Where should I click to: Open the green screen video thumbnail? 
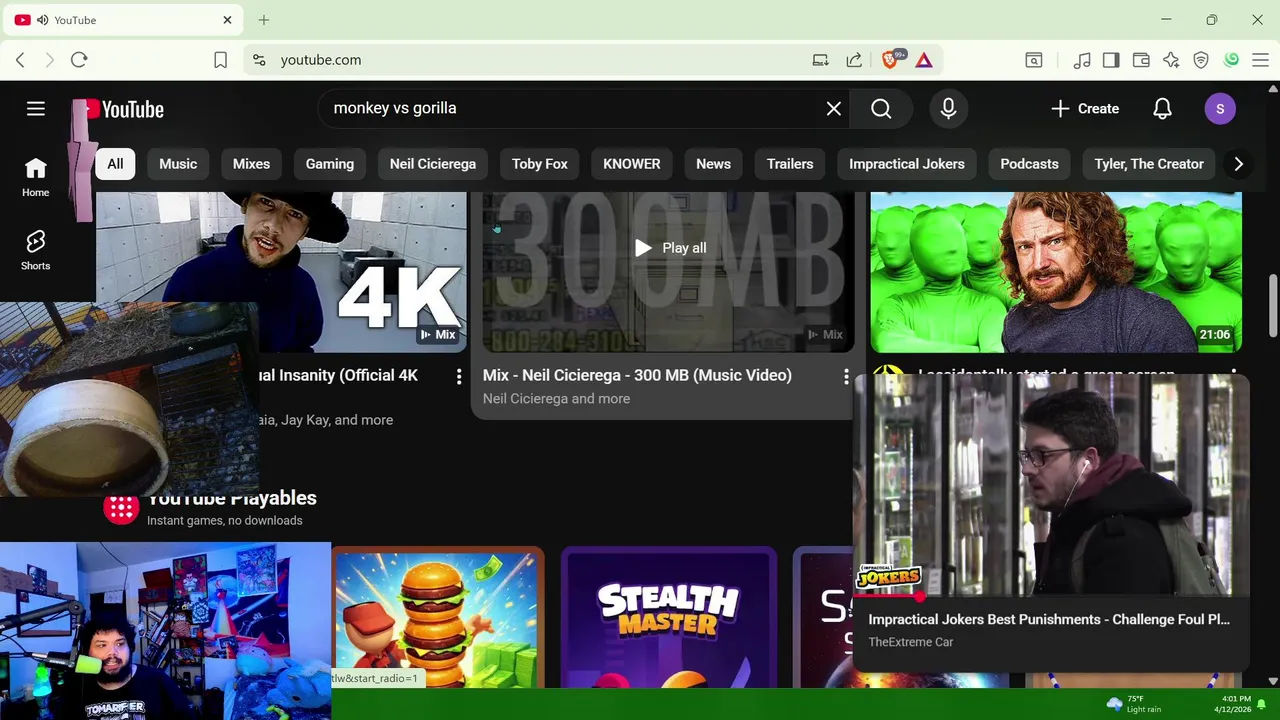click(x=1056, y=272)
